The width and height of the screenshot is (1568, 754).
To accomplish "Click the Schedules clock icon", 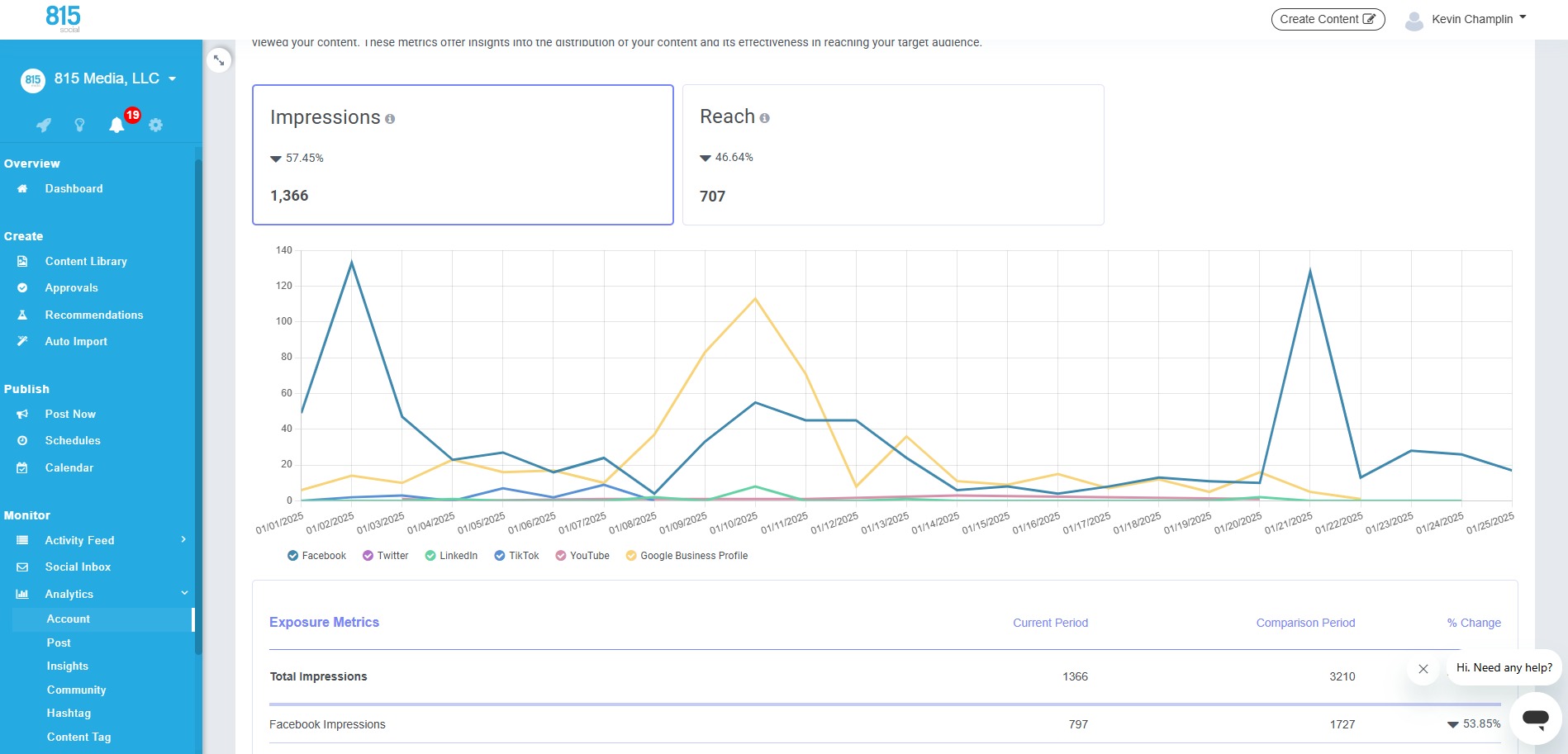I will coord(22,441).
